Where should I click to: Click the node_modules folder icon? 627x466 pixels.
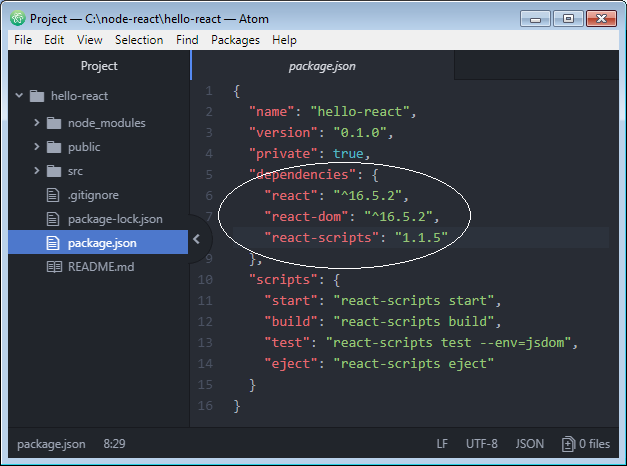point(54,123)
